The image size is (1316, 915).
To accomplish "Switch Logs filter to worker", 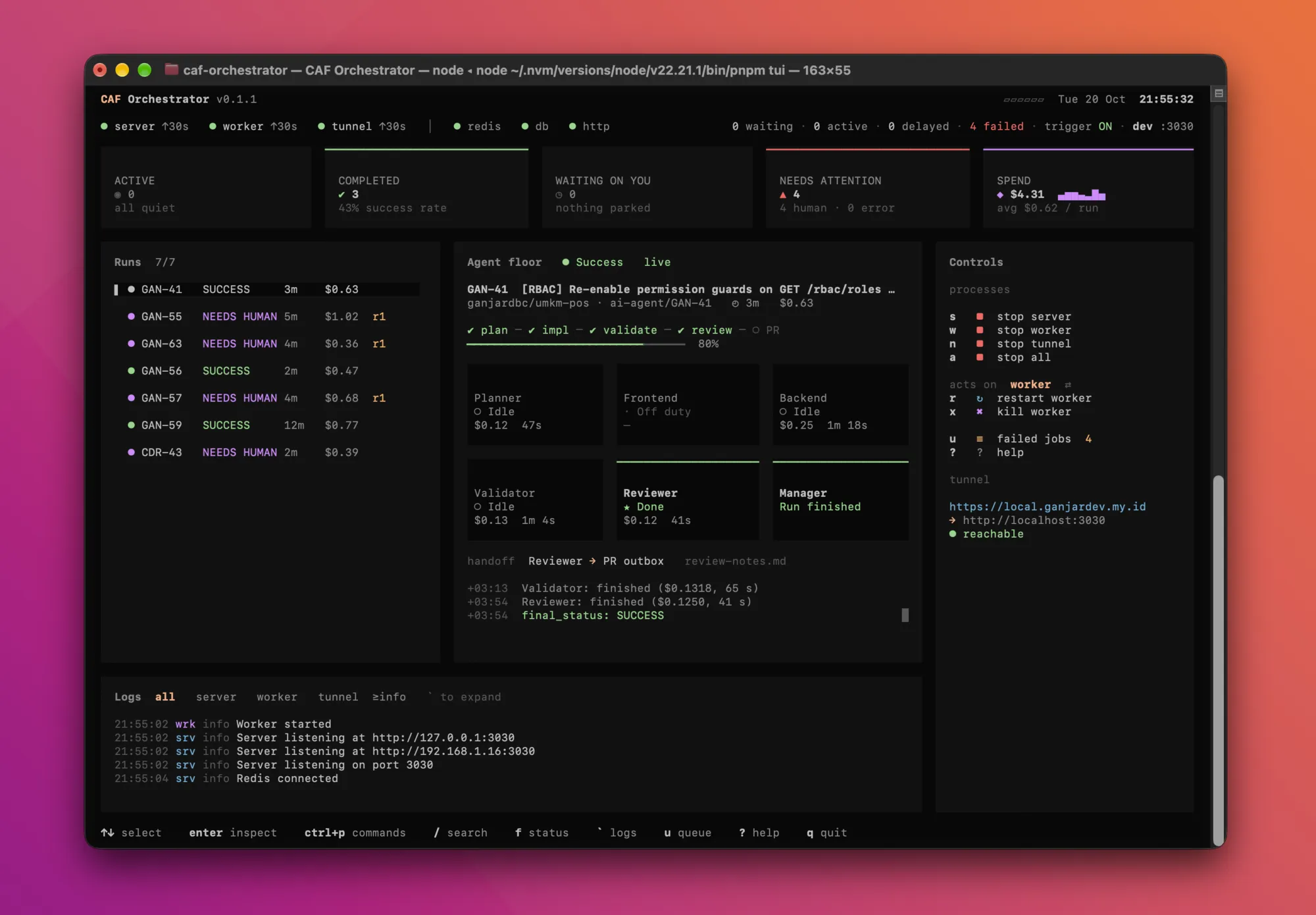I will pos(277,696).
